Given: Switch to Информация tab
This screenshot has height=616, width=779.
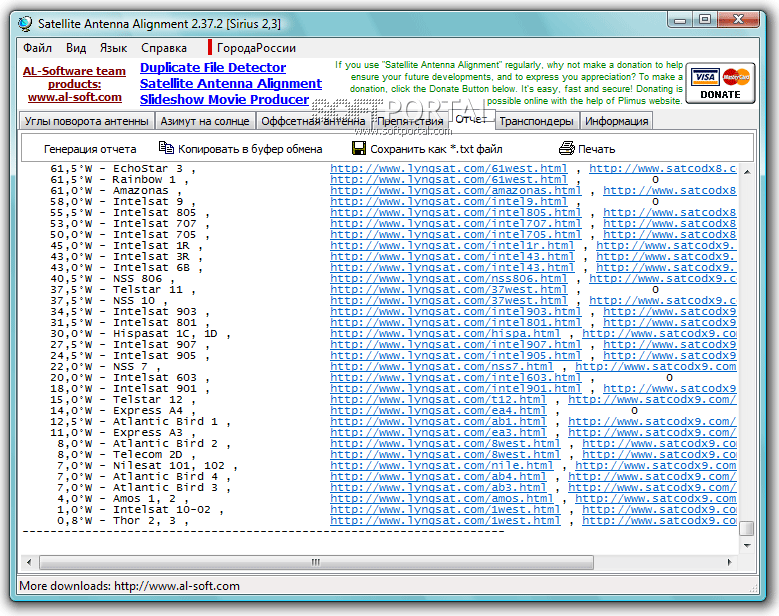Looking at the screenshot, I should (616, 121).
